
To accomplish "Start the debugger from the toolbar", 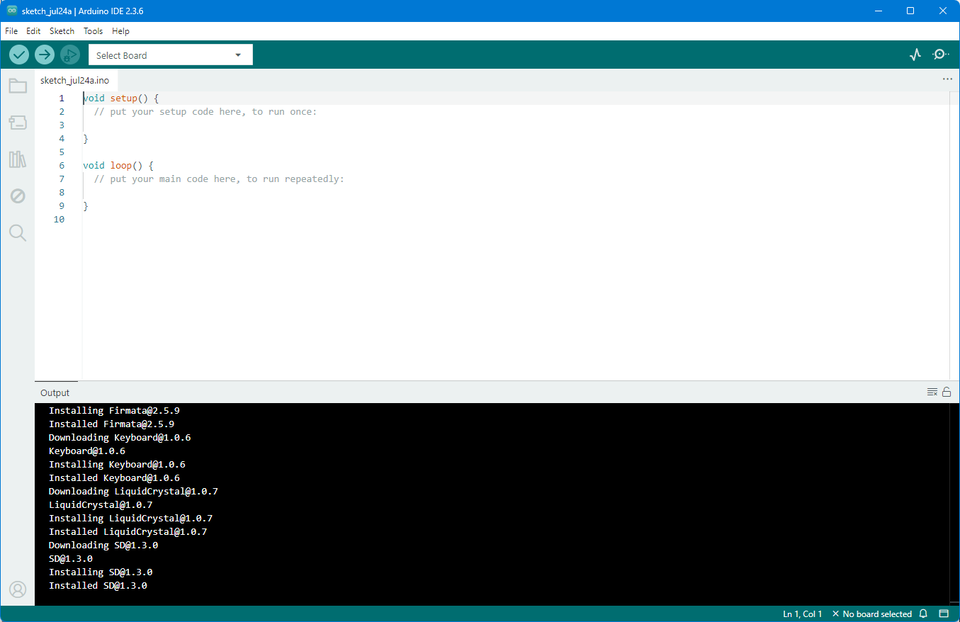I will (69, 54).
